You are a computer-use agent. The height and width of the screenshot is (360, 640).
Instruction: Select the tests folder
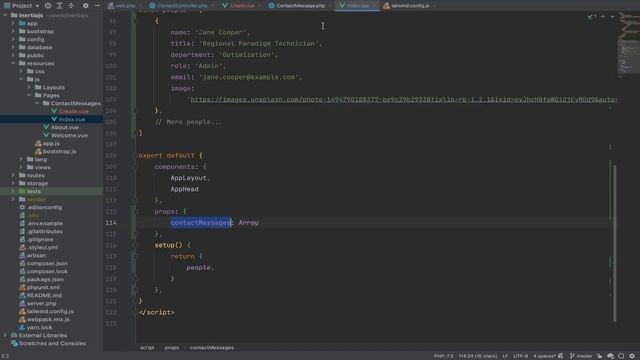(x=33, y=191)
